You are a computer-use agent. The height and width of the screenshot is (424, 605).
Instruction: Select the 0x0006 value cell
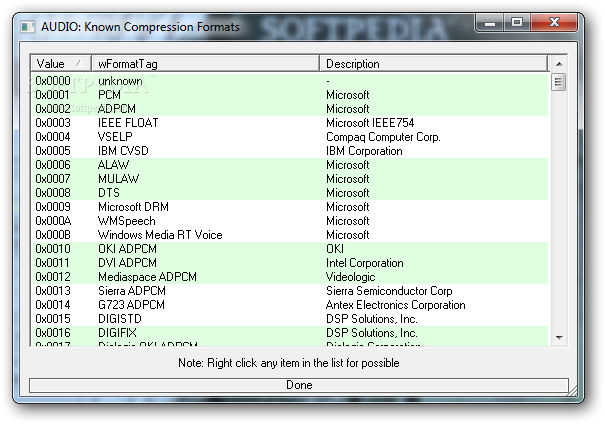[53, 165]
